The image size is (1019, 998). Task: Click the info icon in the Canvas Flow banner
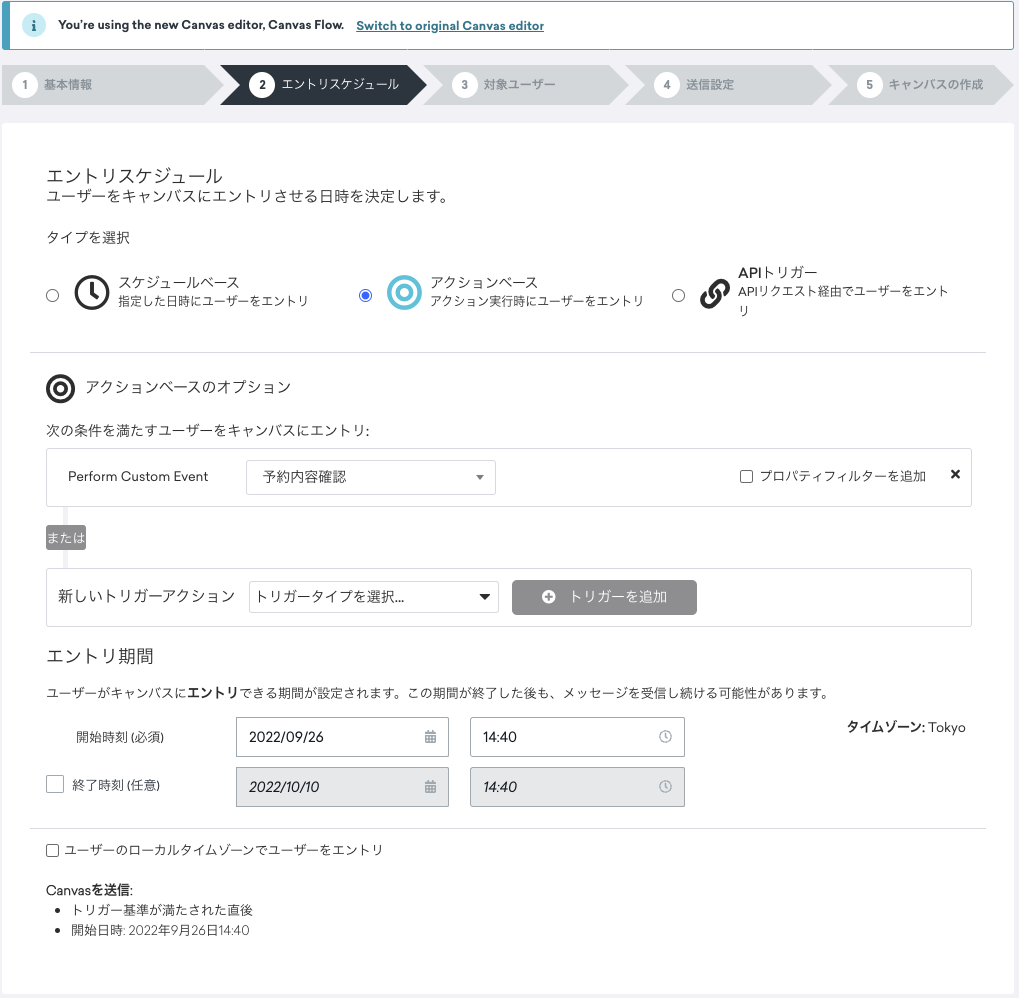pos(33,23)
